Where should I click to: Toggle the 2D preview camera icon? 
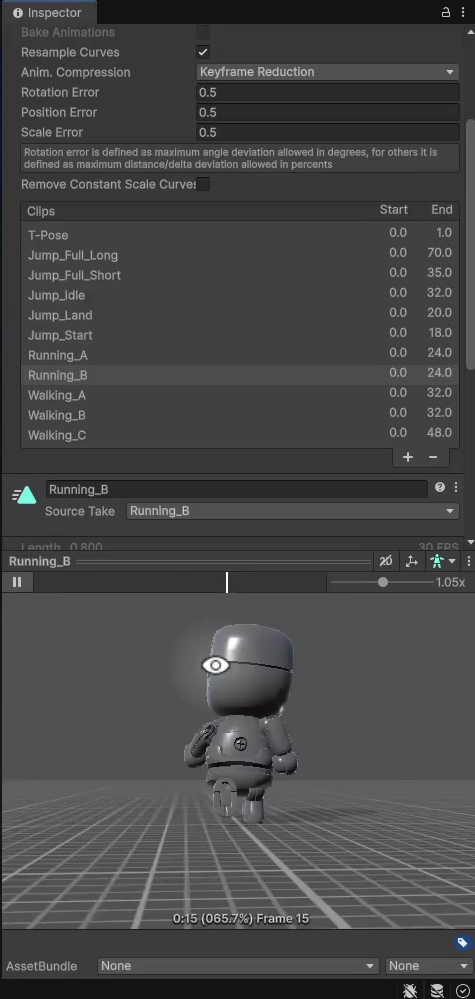pyautogui.click(x=386, y=561)
